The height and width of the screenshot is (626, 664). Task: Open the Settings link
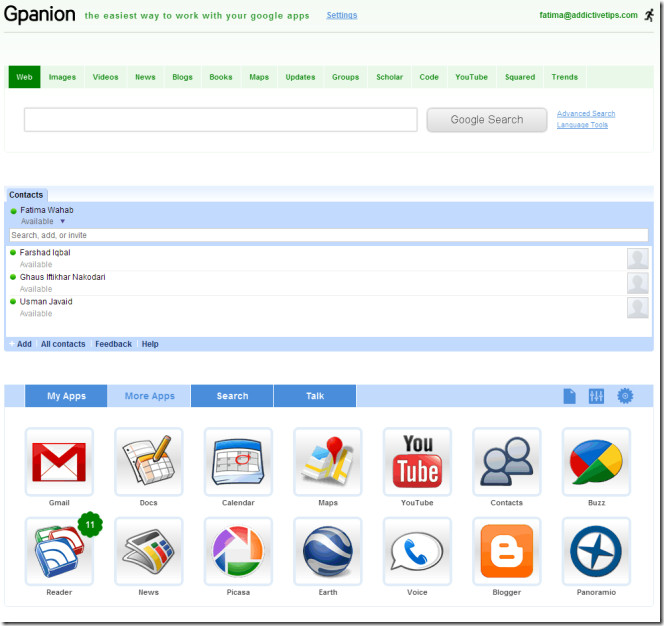pos(342,15)
